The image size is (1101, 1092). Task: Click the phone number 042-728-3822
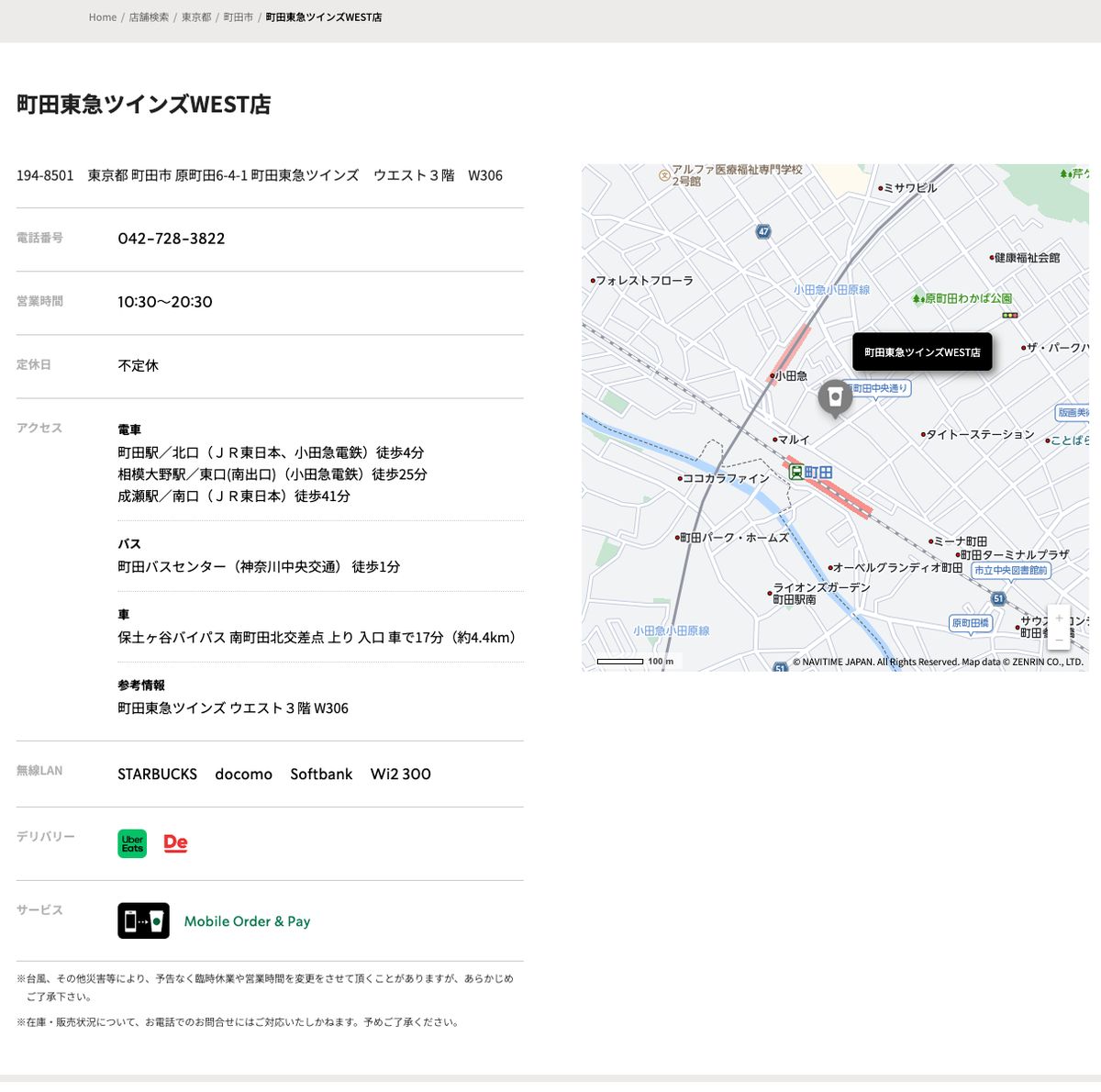(172, 239)
